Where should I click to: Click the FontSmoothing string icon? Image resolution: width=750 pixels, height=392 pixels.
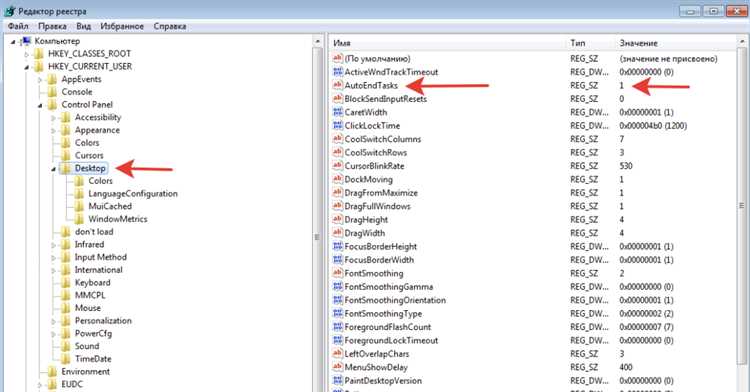pyautogui.click(x=338, y=273)
